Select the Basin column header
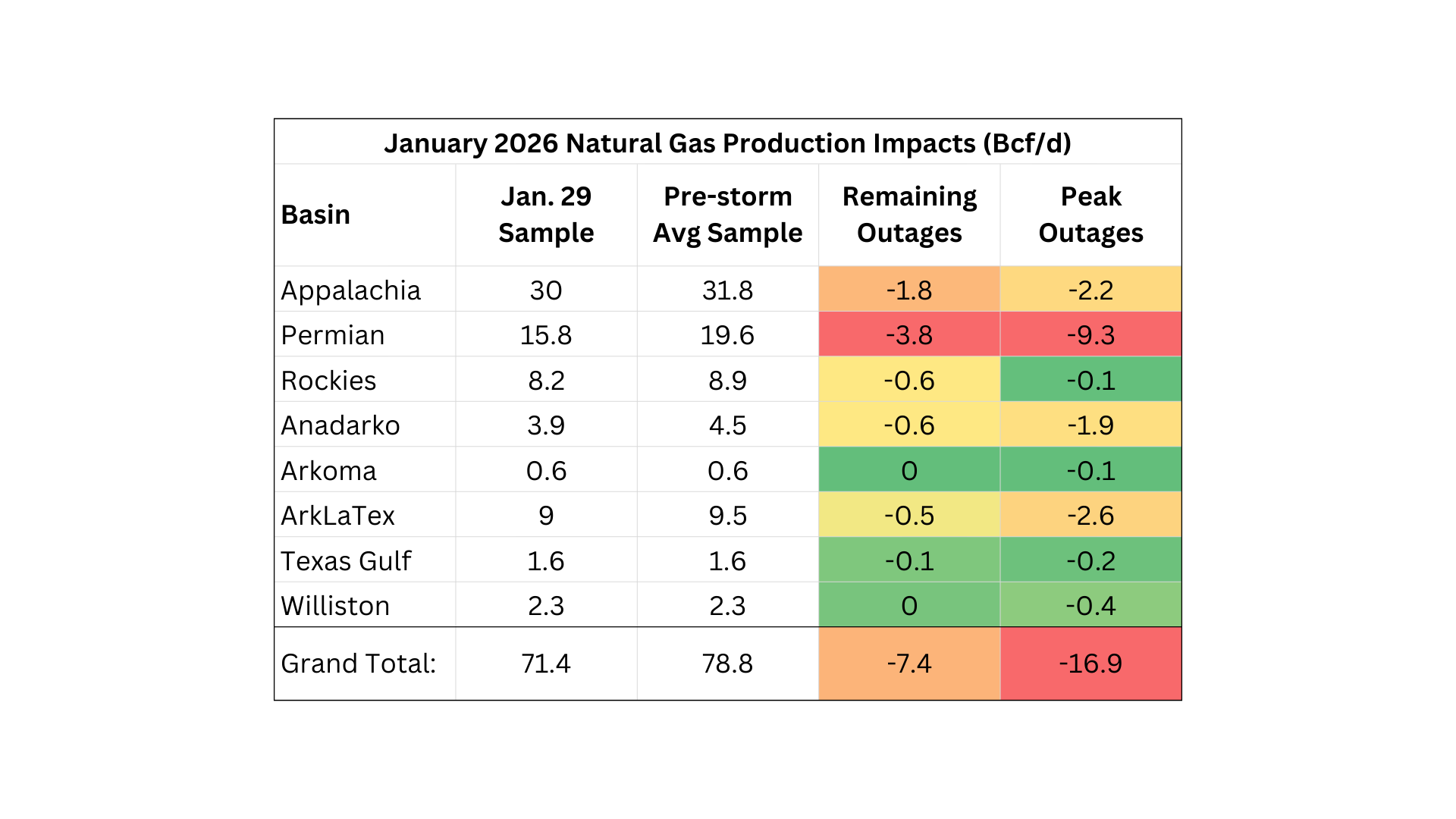This screenshot has width=1456, height=819. click(x=315, y=215)
